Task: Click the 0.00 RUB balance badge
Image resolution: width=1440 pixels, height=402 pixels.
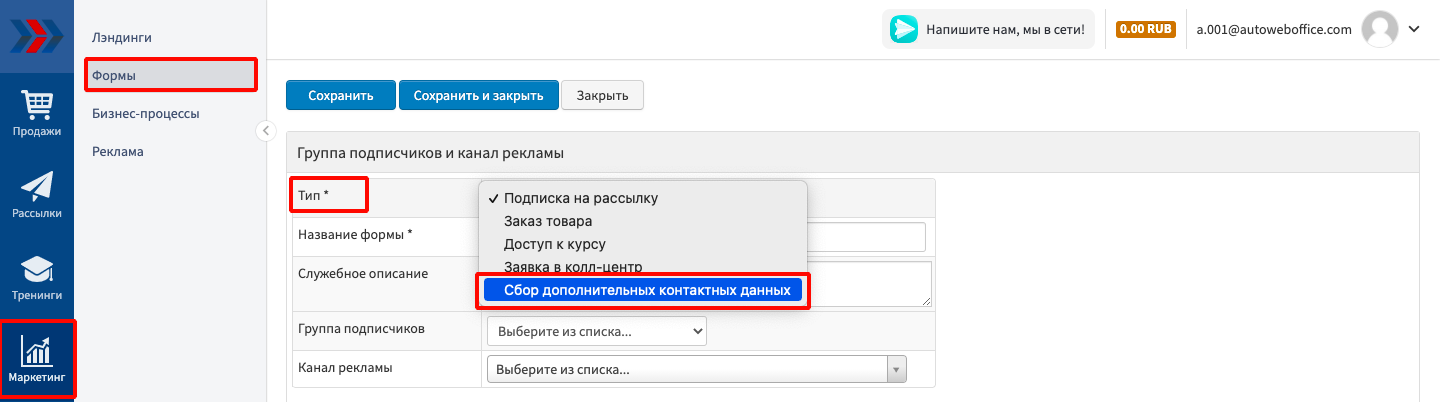Action: (1145, 29)
